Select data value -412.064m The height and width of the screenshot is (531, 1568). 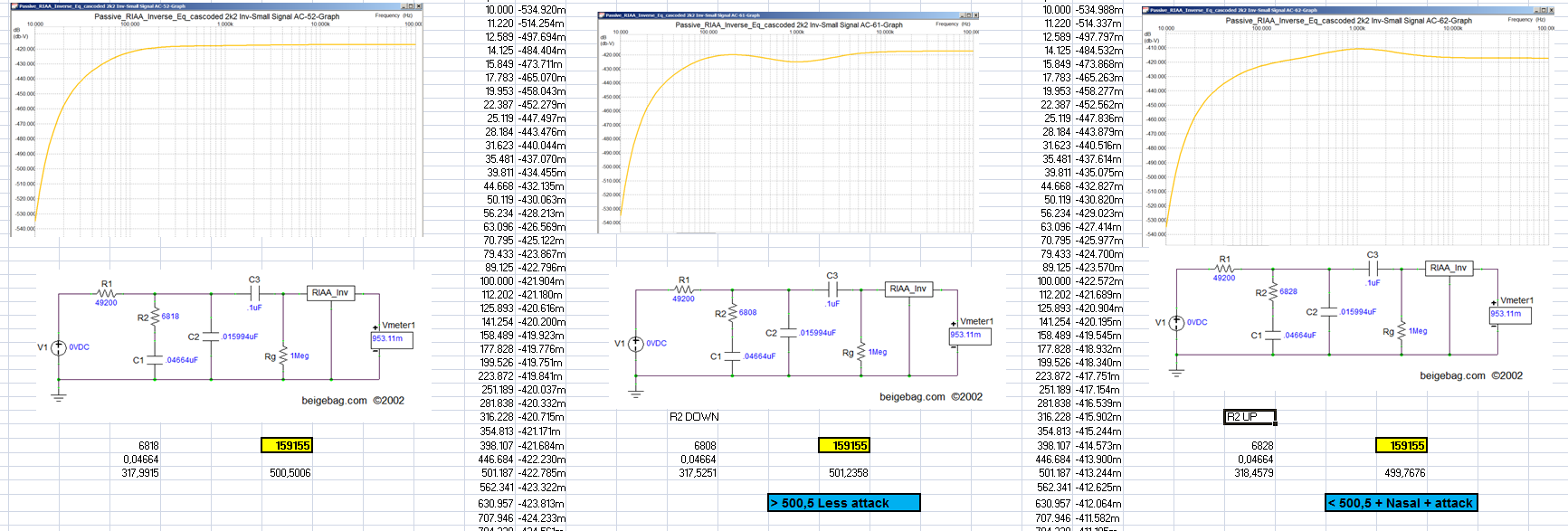1098,504
